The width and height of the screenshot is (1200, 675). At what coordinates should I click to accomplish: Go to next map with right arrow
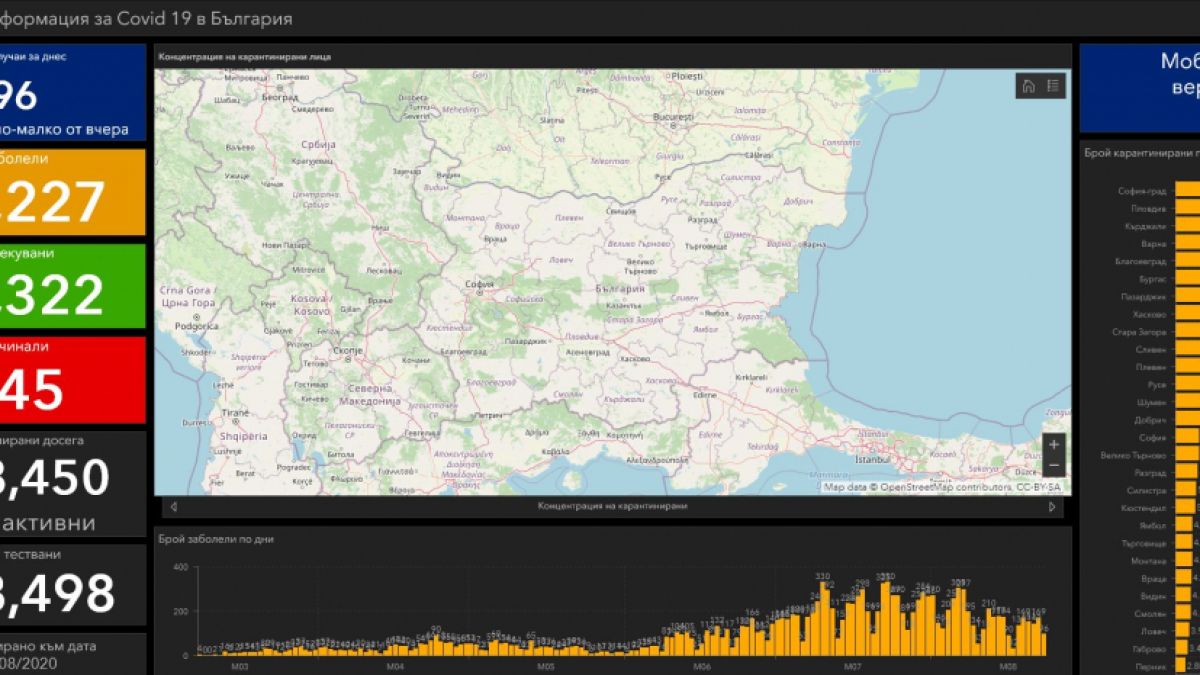click(1052, 507)
